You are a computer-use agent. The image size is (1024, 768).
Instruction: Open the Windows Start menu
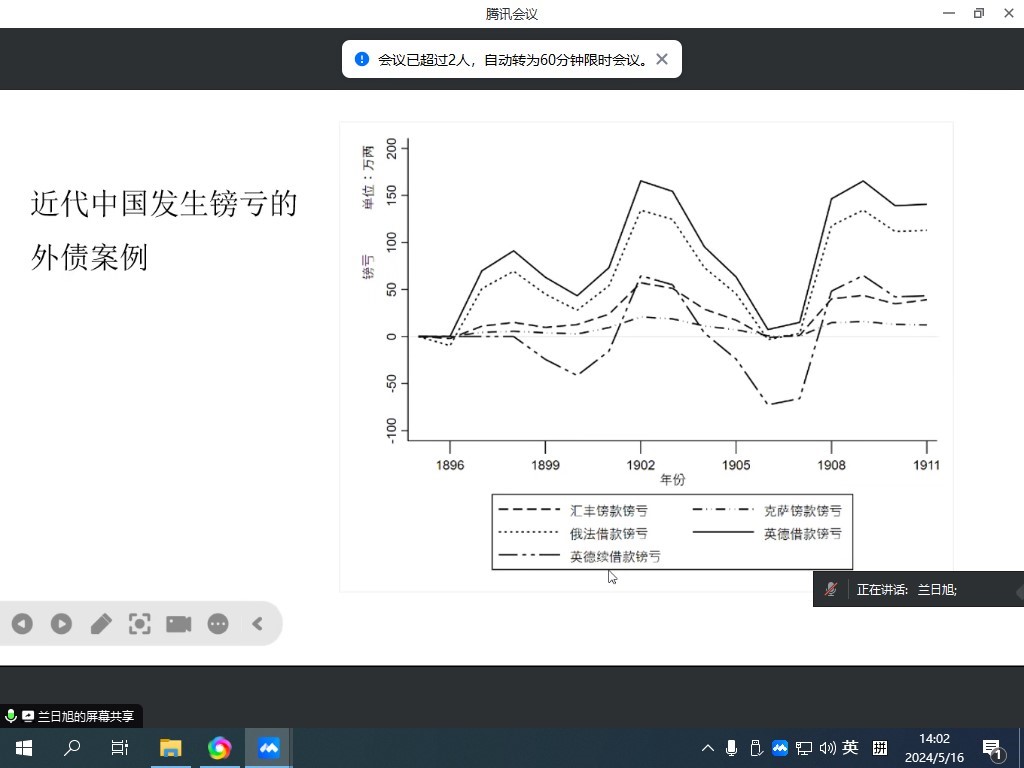pos(24,748)
